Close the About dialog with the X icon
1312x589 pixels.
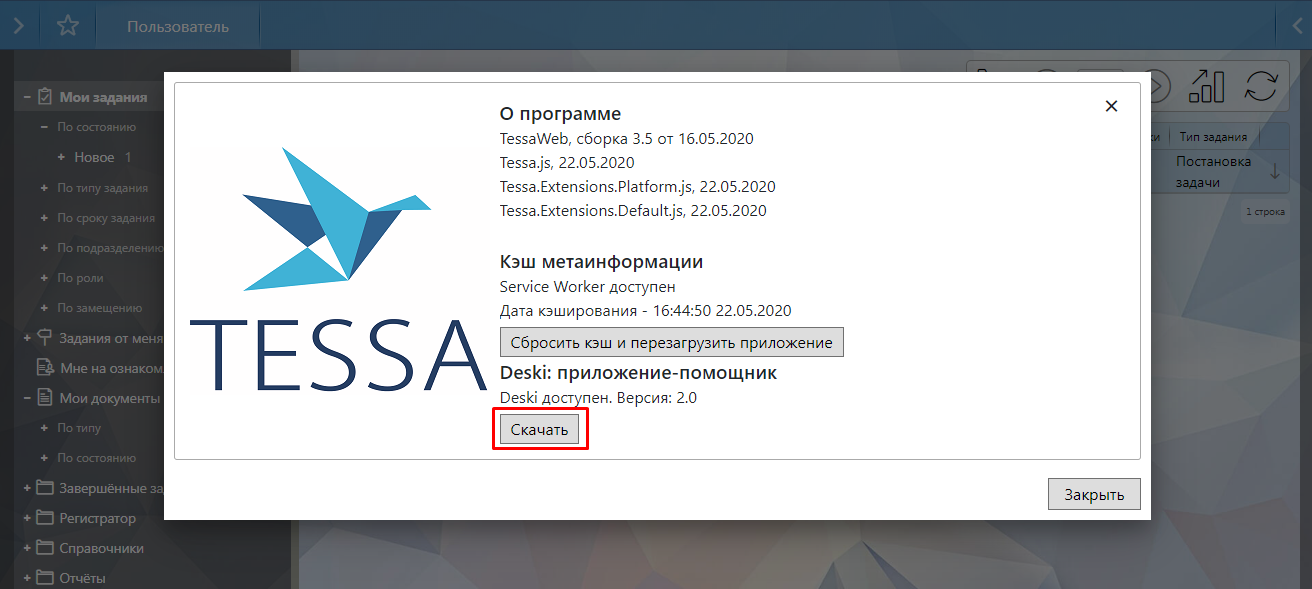coord(1111,106)
